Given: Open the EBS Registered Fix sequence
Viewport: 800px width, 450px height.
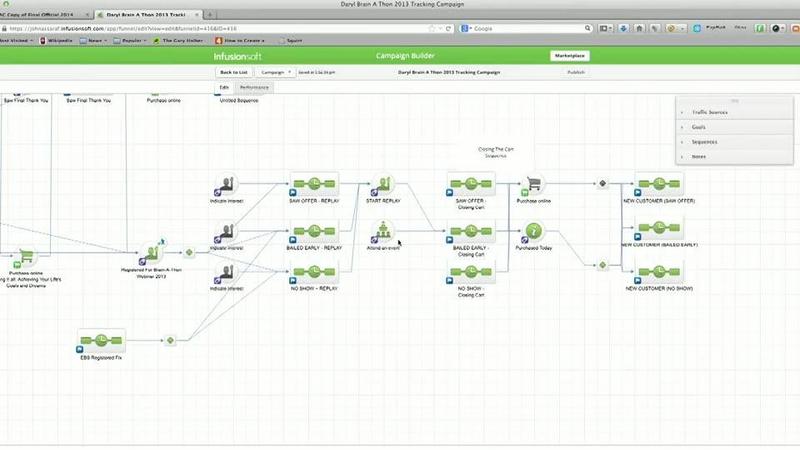Looking at the screenshot, I should coord(101,340).
